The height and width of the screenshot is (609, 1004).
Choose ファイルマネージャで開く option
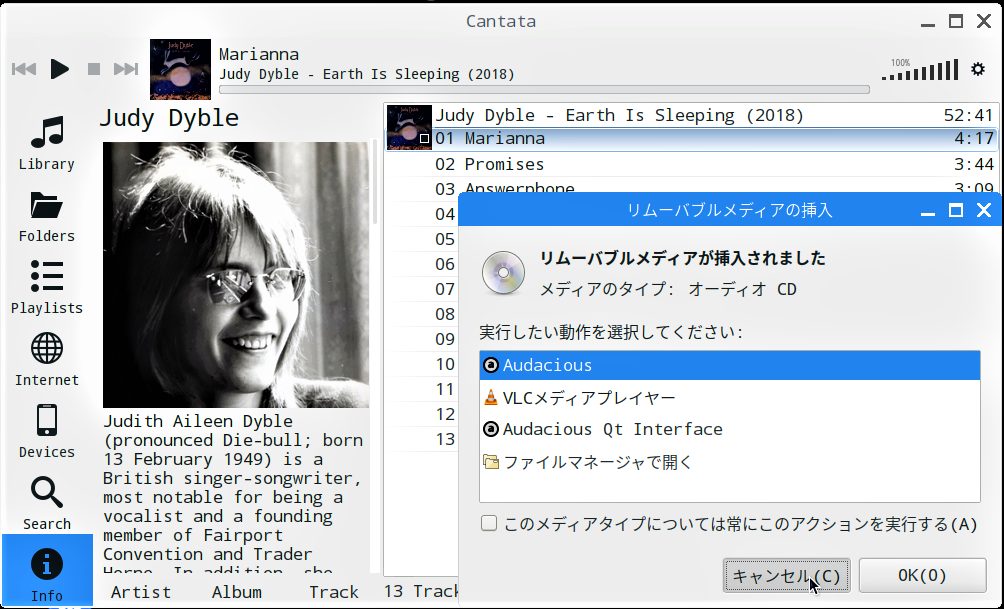tap(729, 462)
